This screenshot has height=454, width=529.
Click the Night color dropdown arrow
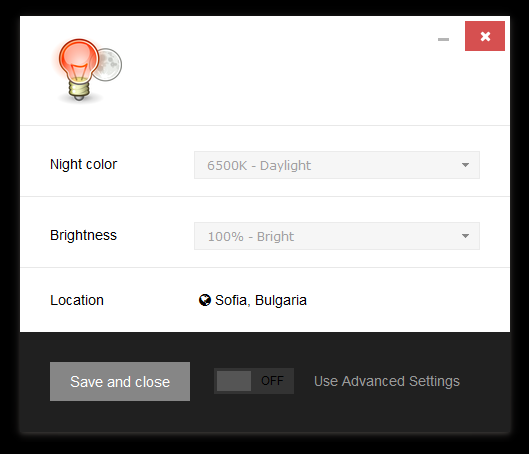click(466, 165)
